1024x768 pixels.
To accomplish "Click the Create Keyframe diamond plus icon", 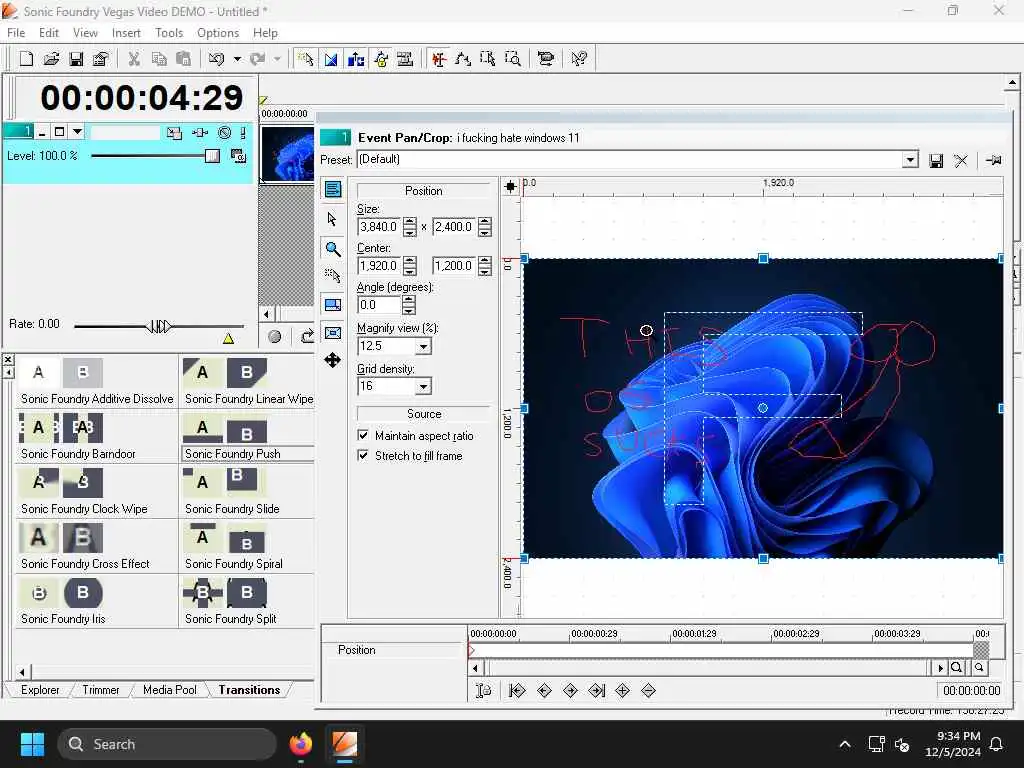I will pos(622,690).
